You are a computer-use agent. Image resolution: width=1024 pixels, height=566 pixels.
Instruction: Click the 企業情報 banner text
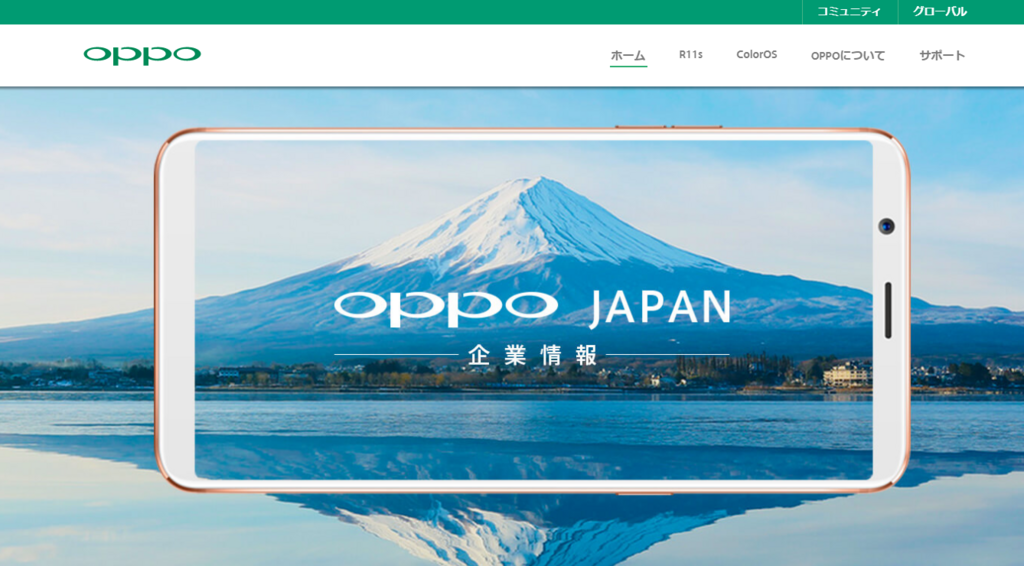tap(532, 355)
